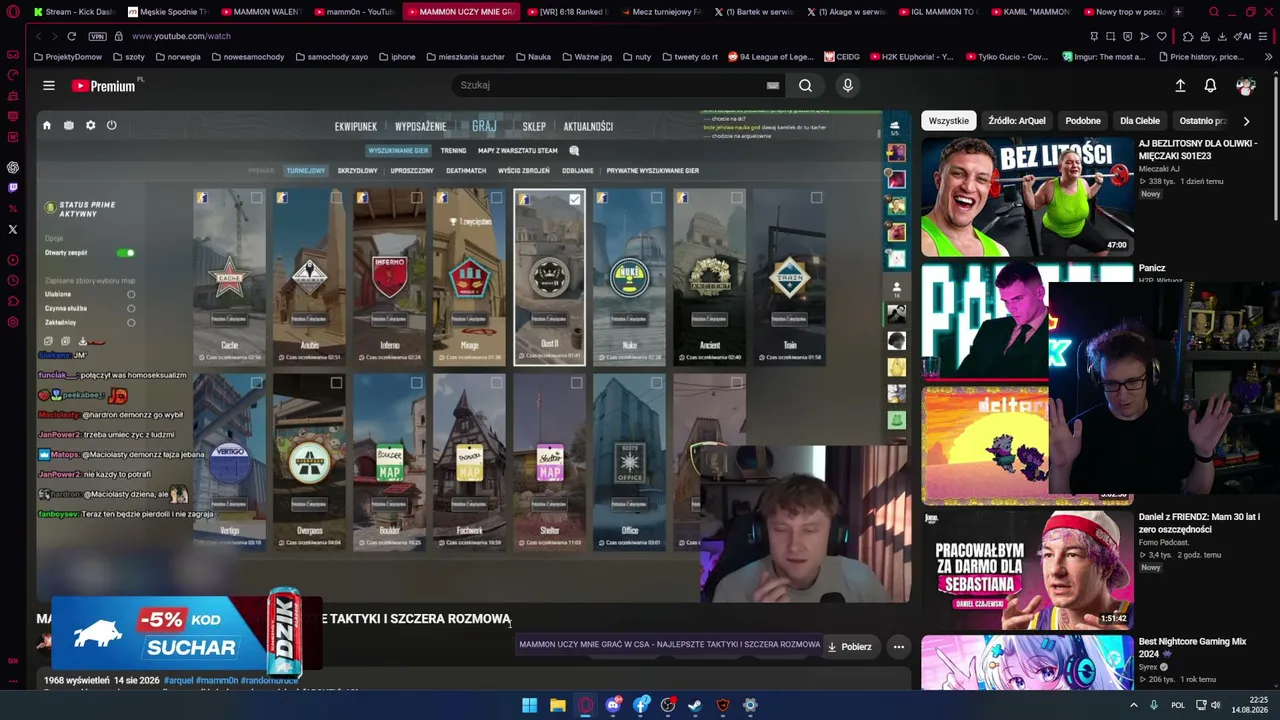Select the Wszystkie filter chip
Image resolution: width=1280 pixels, height=720 pixels.
(948, 121)
